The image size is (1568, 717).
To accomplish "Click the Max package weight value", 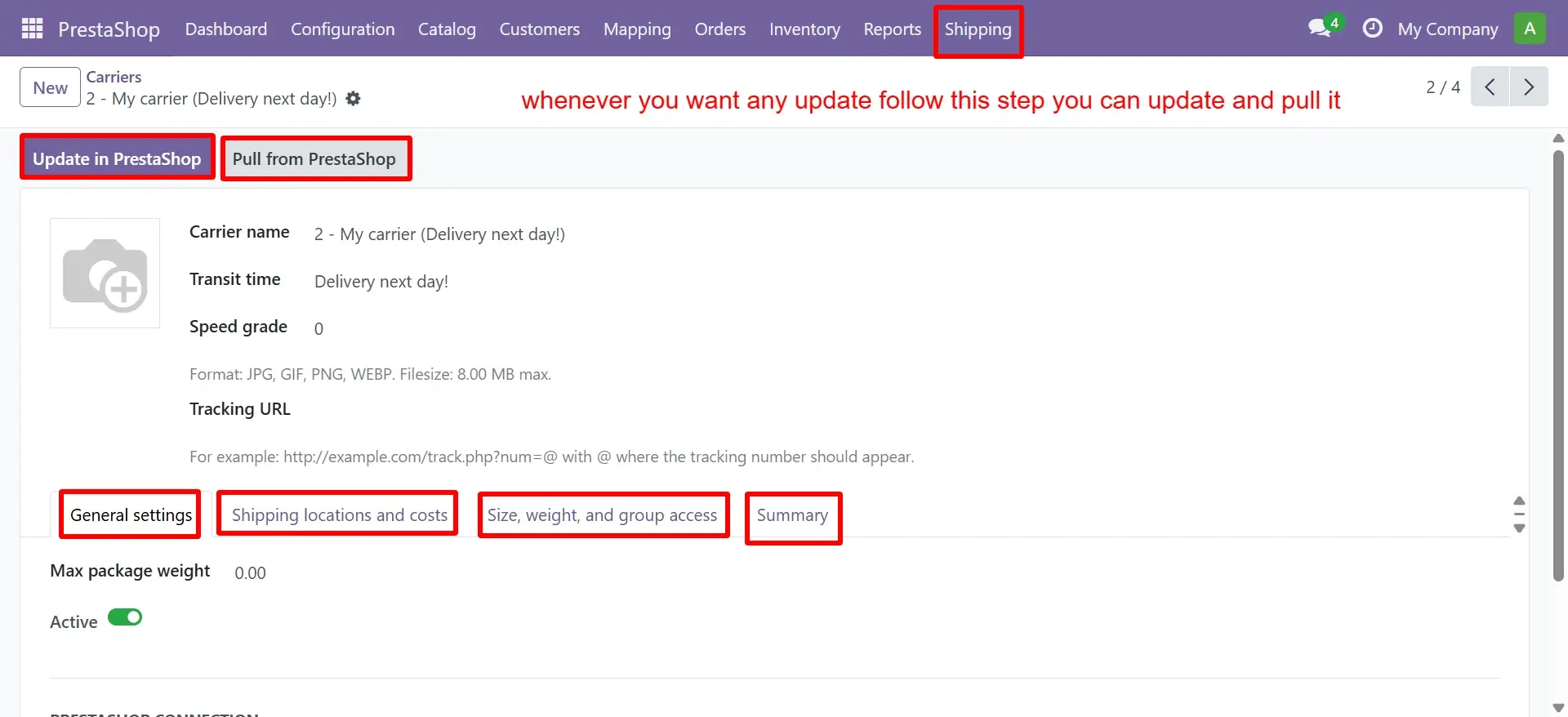I will (x=251, y=573).
